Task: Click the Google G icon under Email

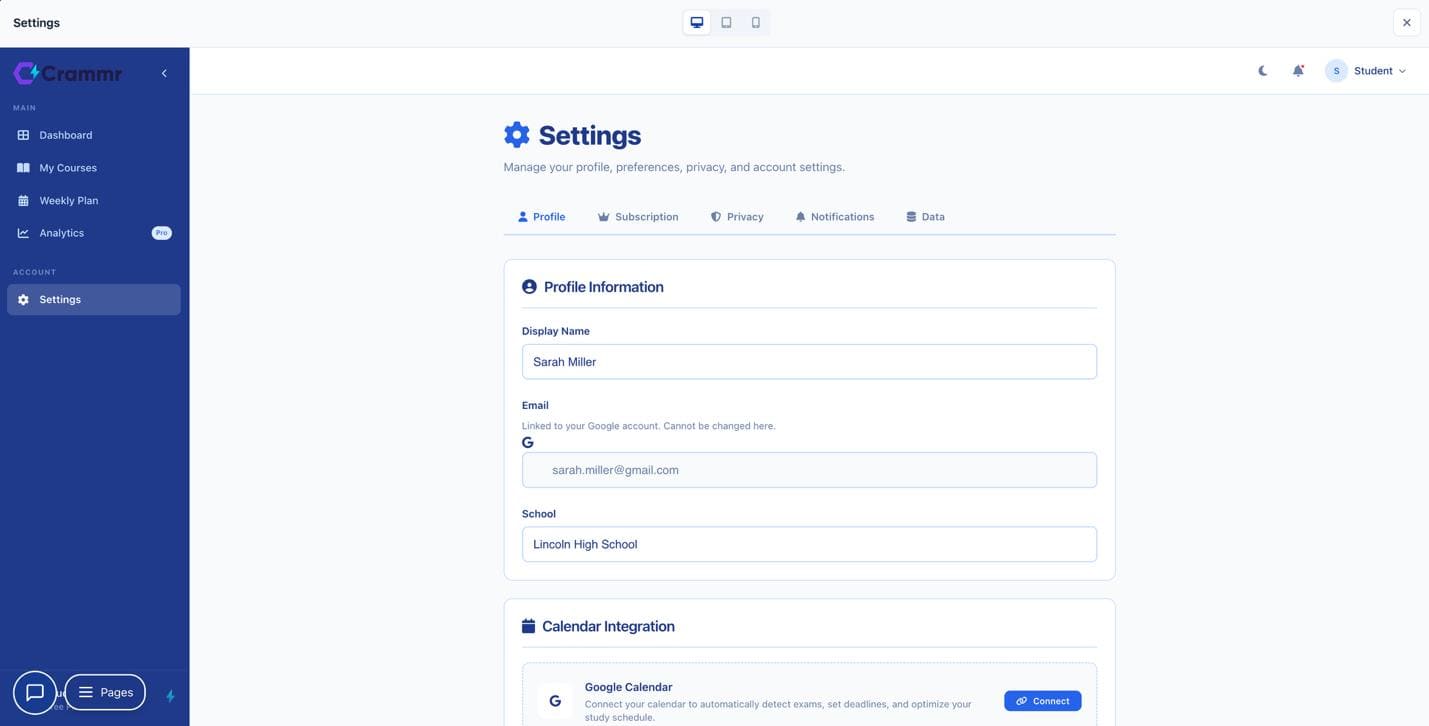Action: pos(528,443)
